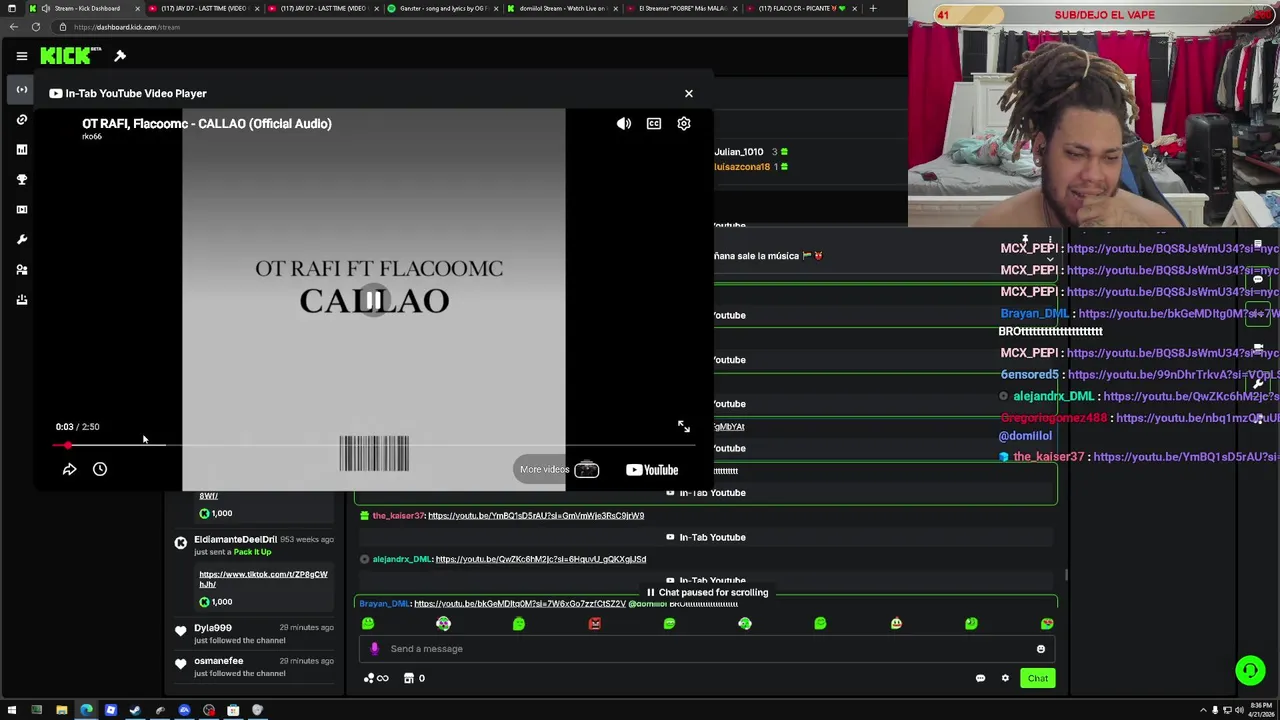Open the wrench settings sidebar icon

pyautogui.click(x=22, y=239)
